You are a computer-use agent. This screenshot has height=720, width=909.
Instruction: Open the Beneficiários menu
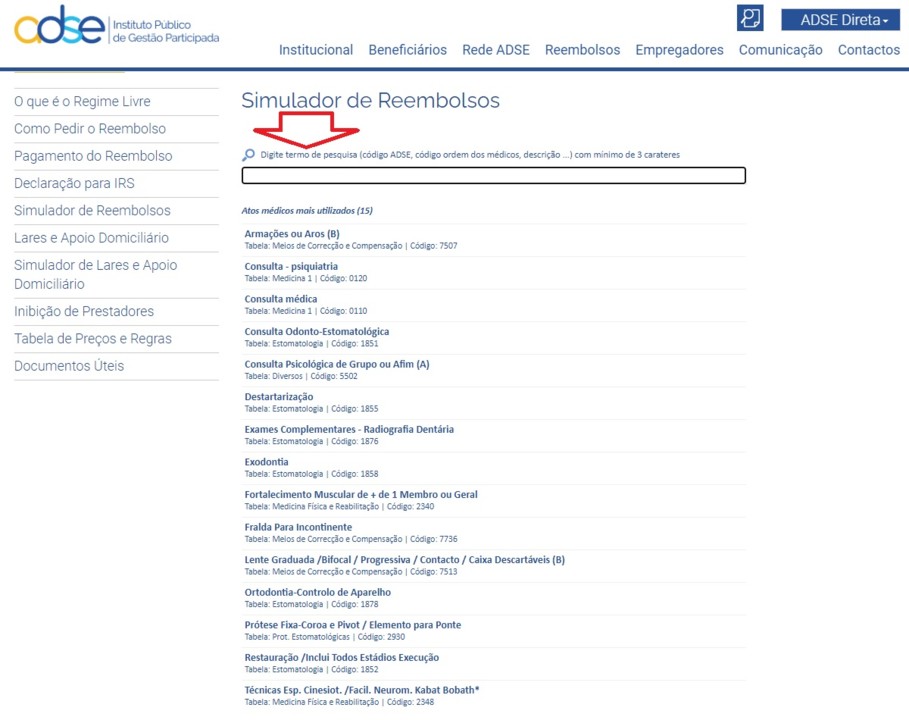click(x=407, y=50)
